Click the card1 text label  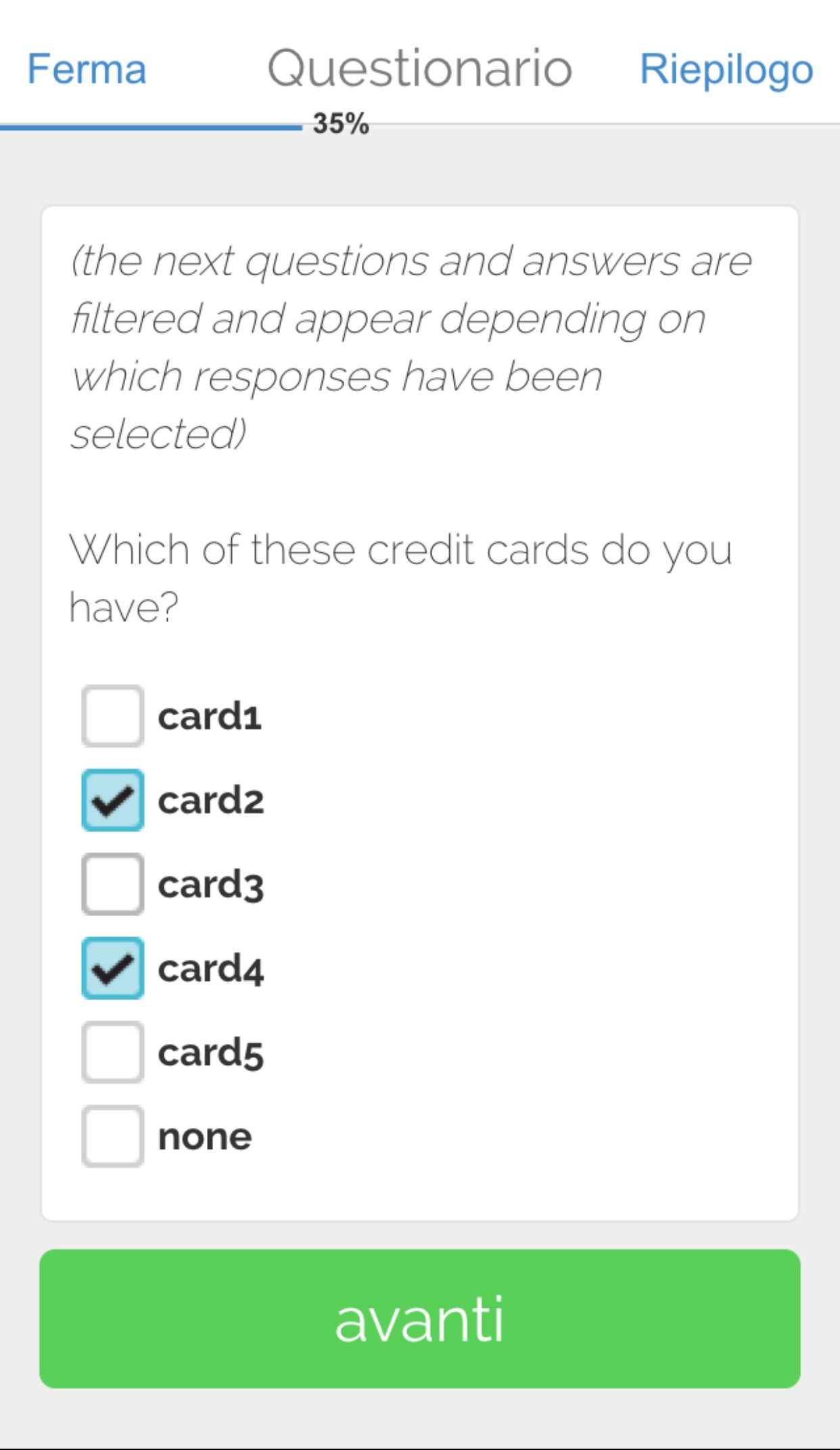click(x=210, y=717)
